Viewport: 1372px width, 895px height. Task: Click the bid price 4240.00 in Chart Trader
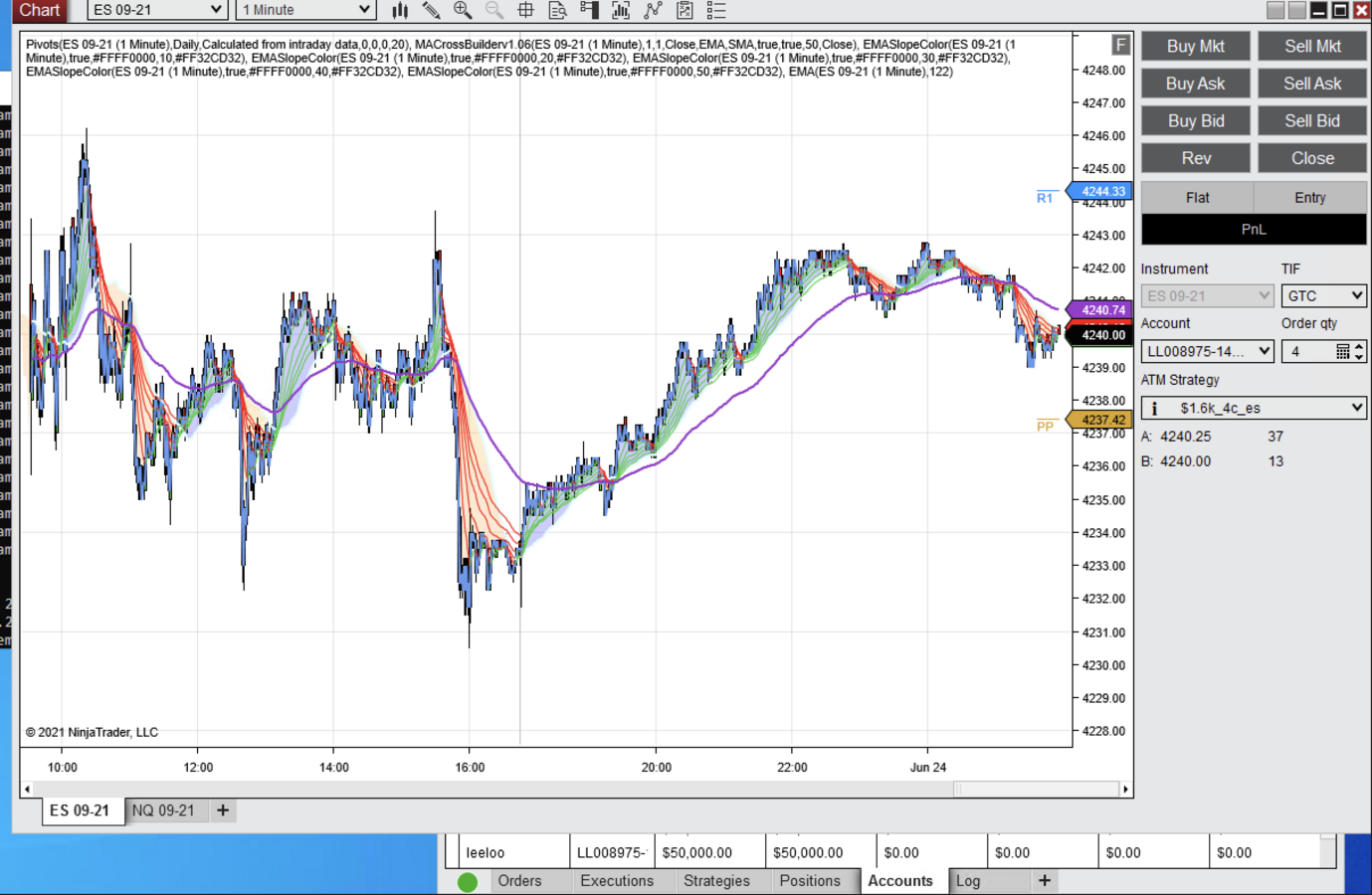coord(1186,461)
